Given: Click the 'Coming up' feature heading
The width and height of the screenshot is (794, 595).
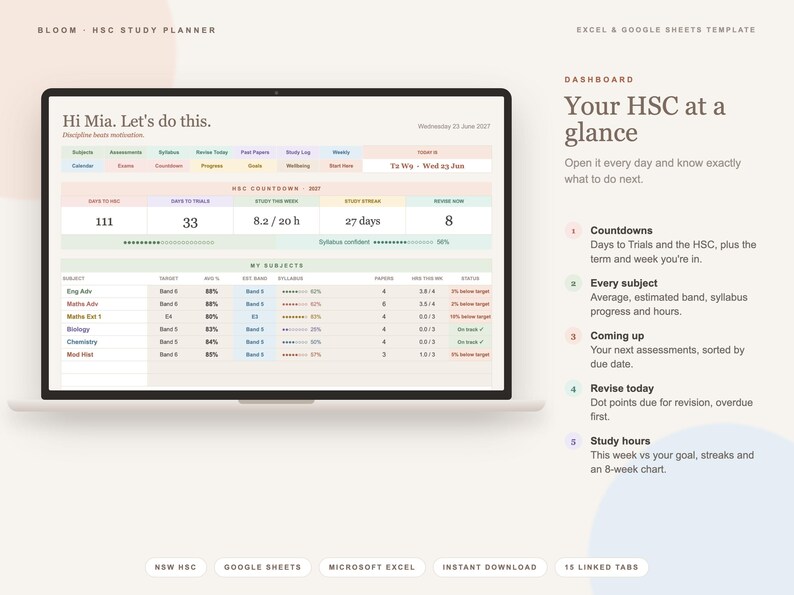Looking at the screenshot, I should (617, 336).
